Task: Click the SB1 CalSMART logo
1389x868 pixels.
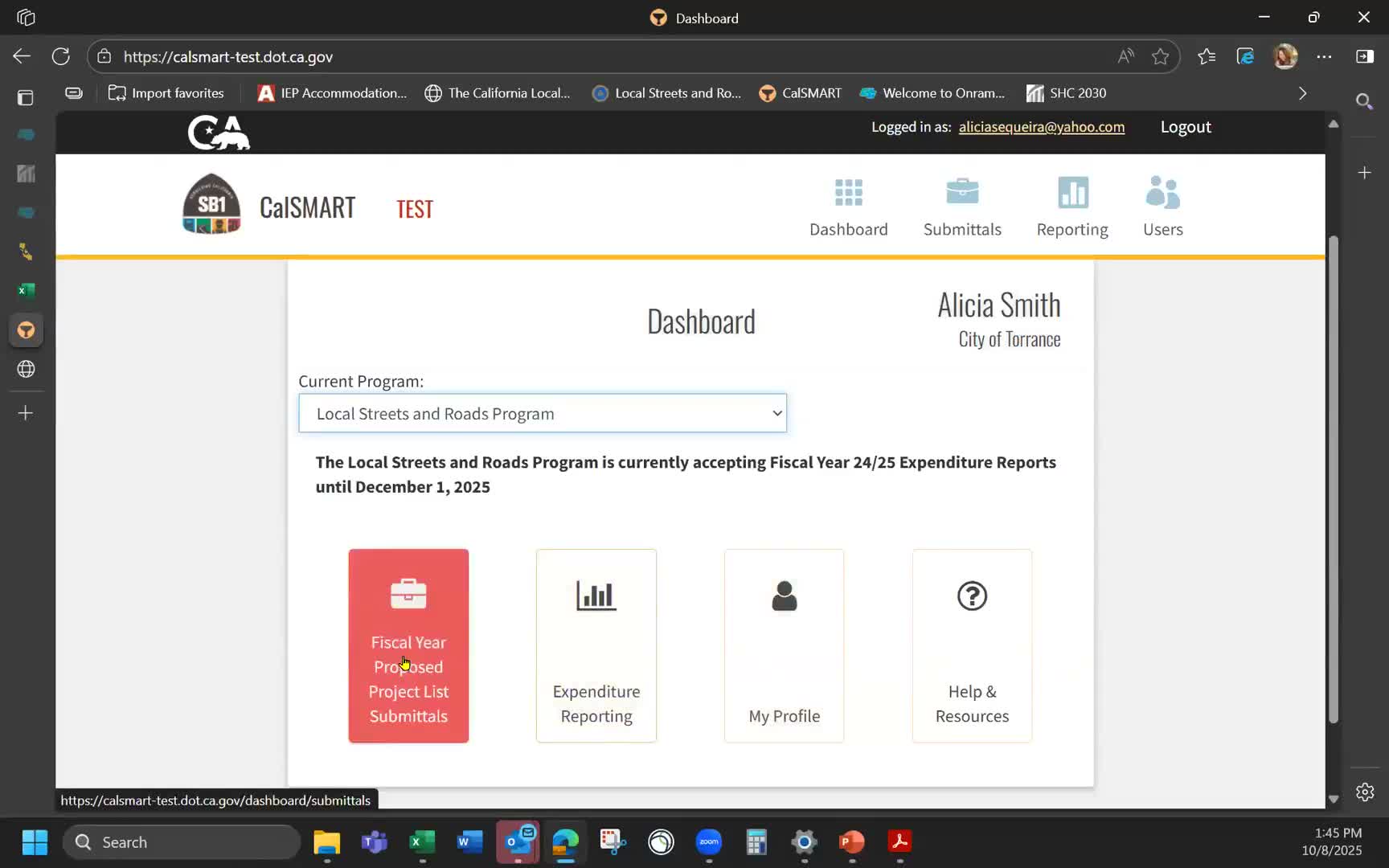Action: click(211, 205)
